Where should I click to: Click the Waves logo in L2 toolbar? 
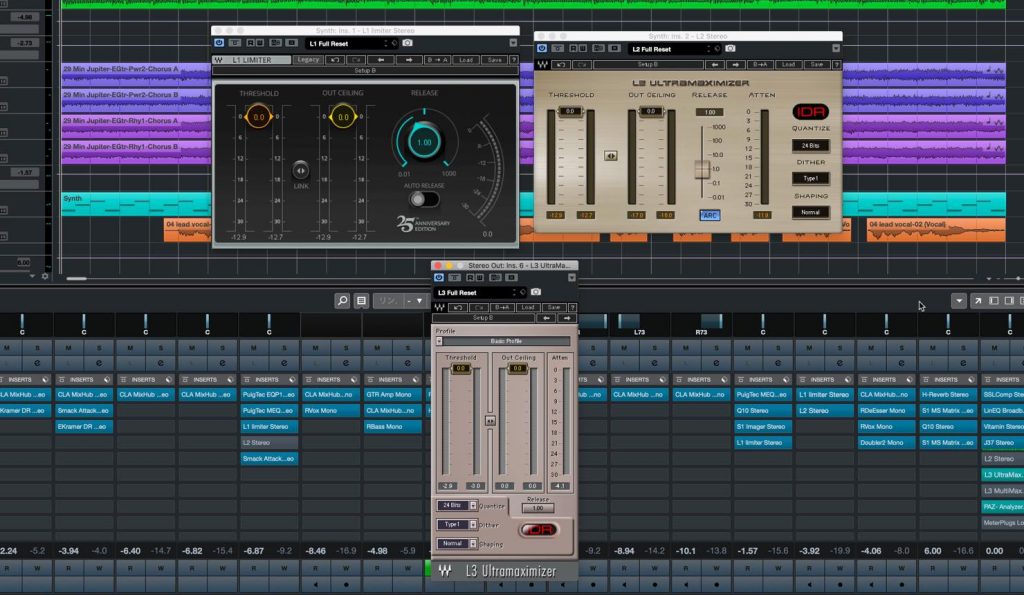coord(543,65)
